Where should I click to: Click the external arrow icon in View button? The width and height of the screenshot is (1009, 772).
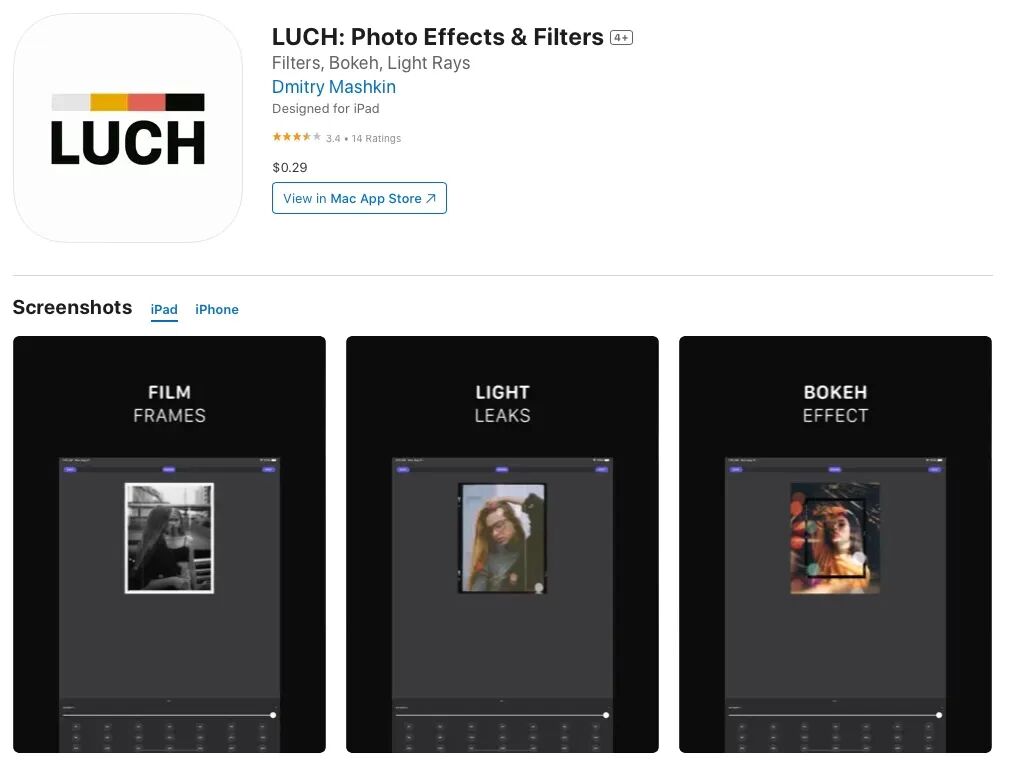click(x=431, y=199)
